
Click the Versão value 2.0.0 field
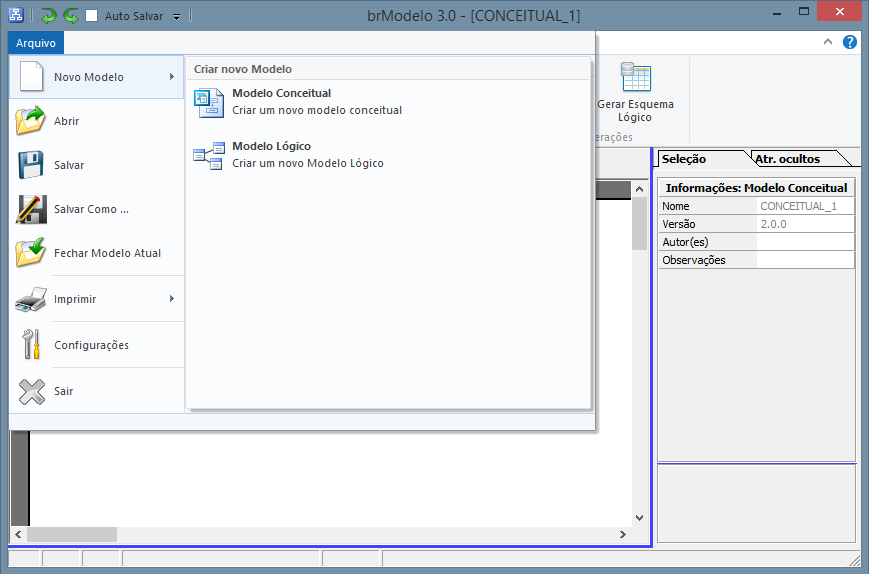805,224
